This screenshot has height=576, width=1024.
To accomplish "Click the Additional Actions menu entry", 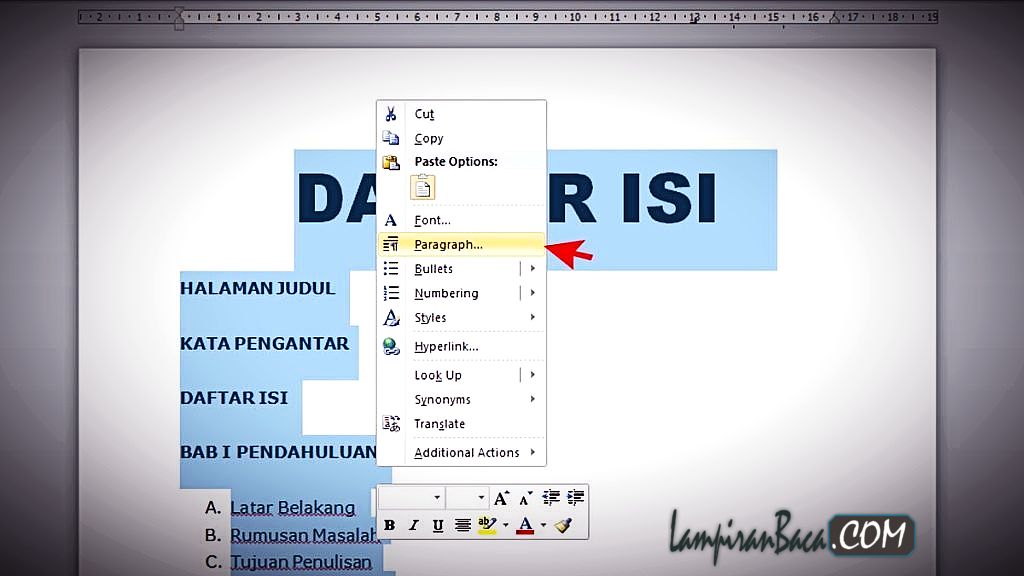I will [466, 452].
